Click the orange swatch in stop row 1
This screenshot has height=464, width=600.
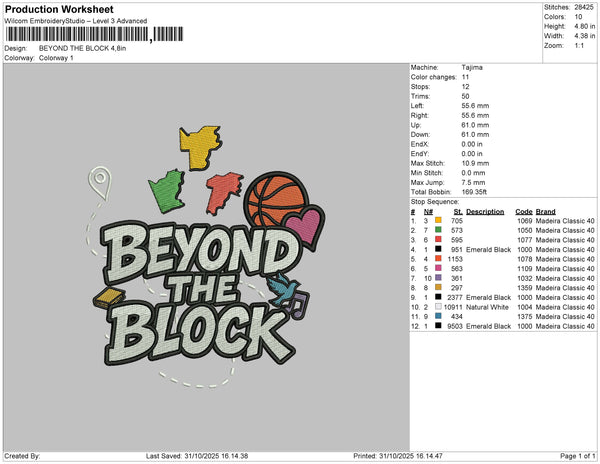click(x=438, y=220)
